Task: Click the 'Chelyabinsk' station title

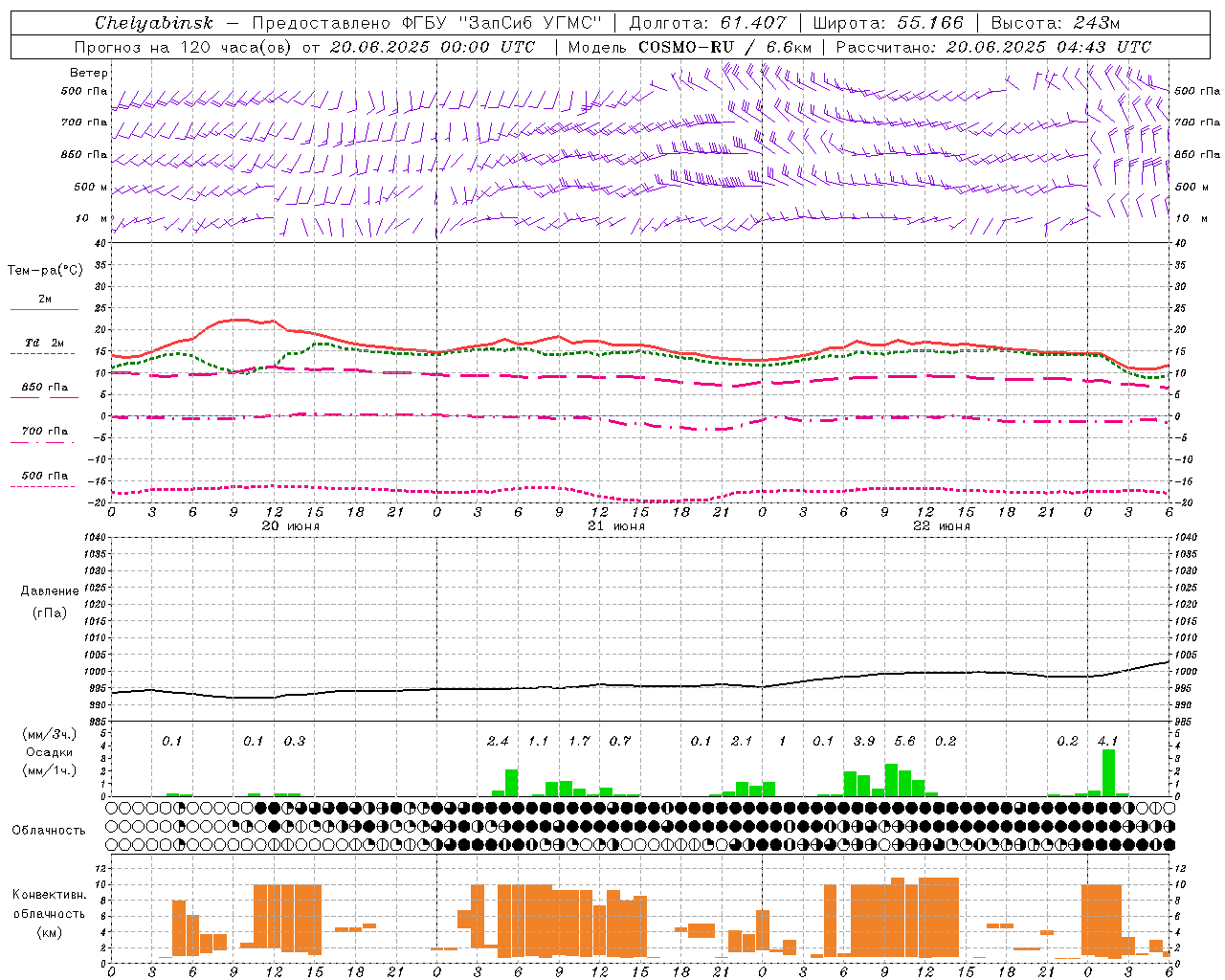Action: [x=154, y=23]
